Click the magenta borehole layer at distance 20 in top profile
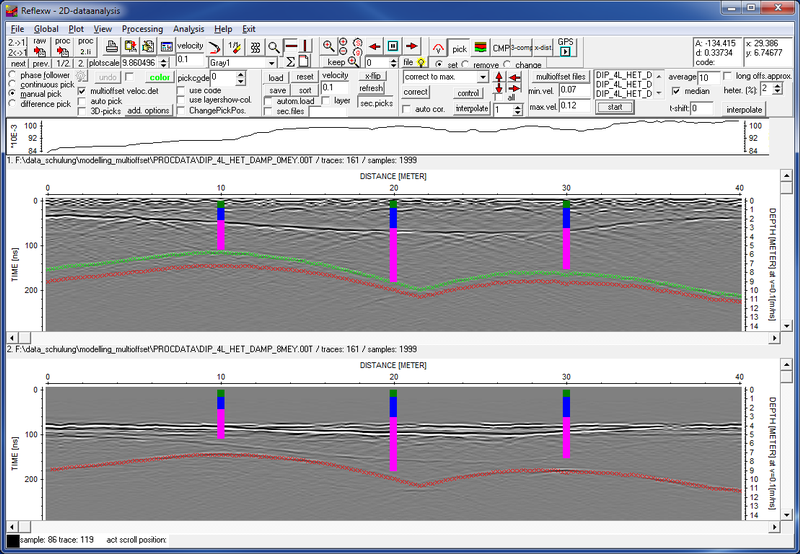 pos(393,255)
